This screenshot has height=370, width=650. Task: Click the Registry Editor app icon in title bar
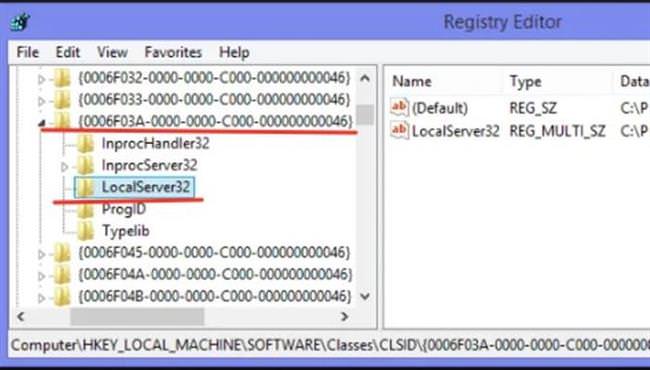tap(20, 22)
